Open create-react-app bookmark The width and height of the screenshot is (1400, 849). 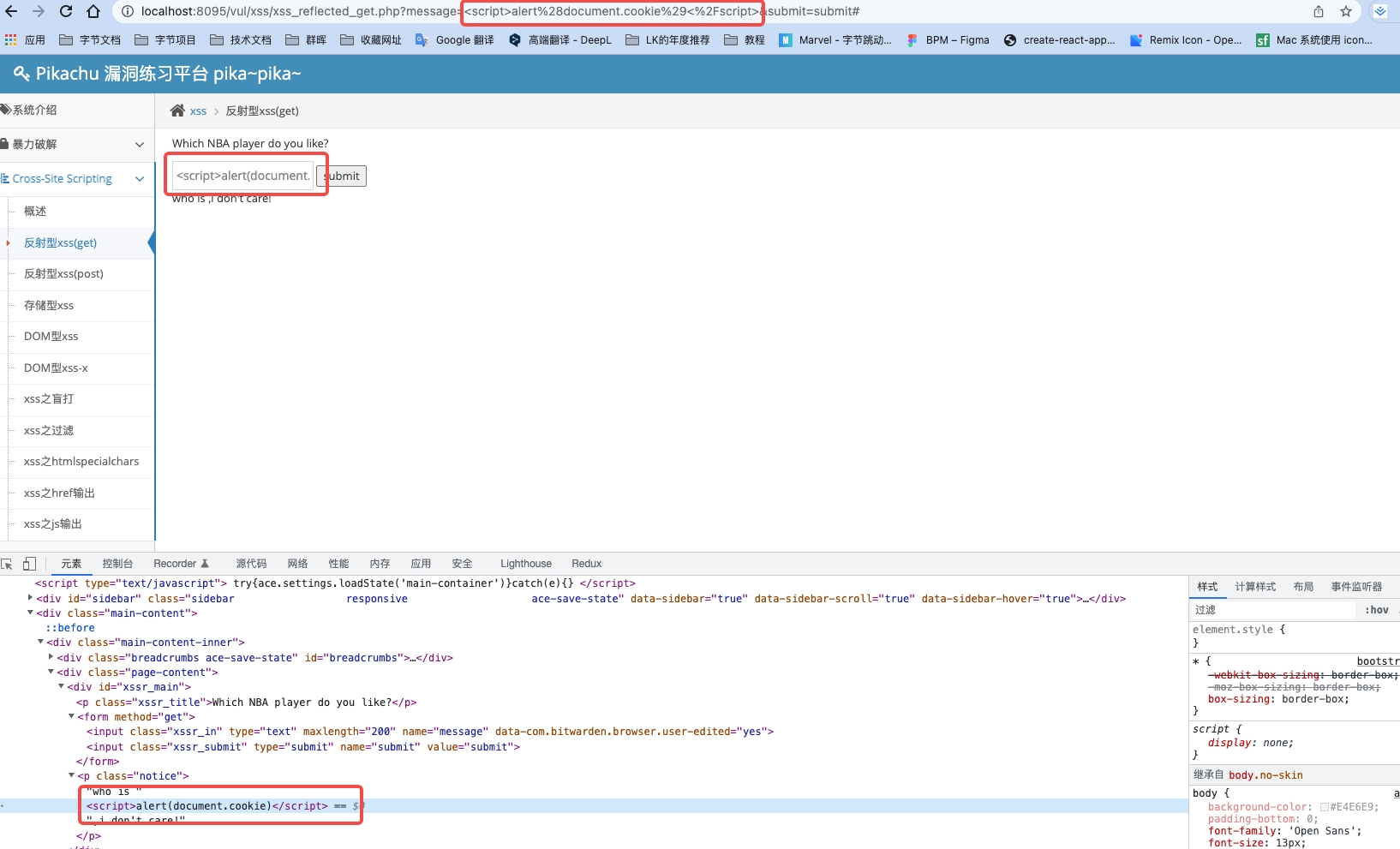[x=1060, y=39]
